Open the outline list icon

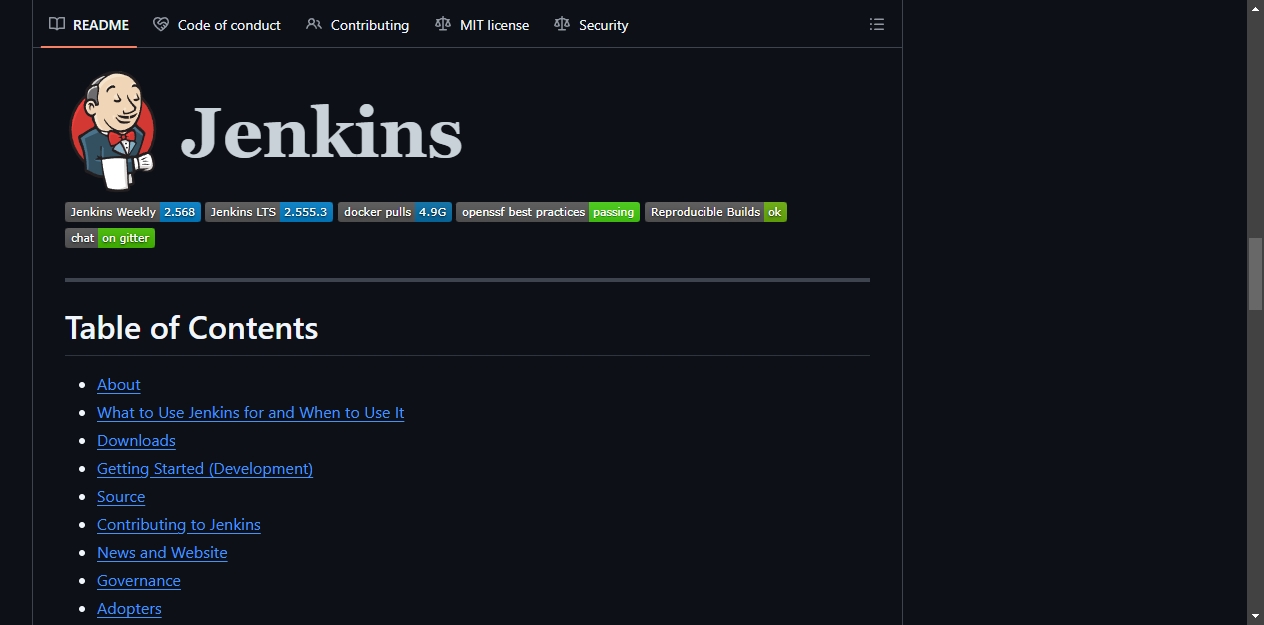877,25
